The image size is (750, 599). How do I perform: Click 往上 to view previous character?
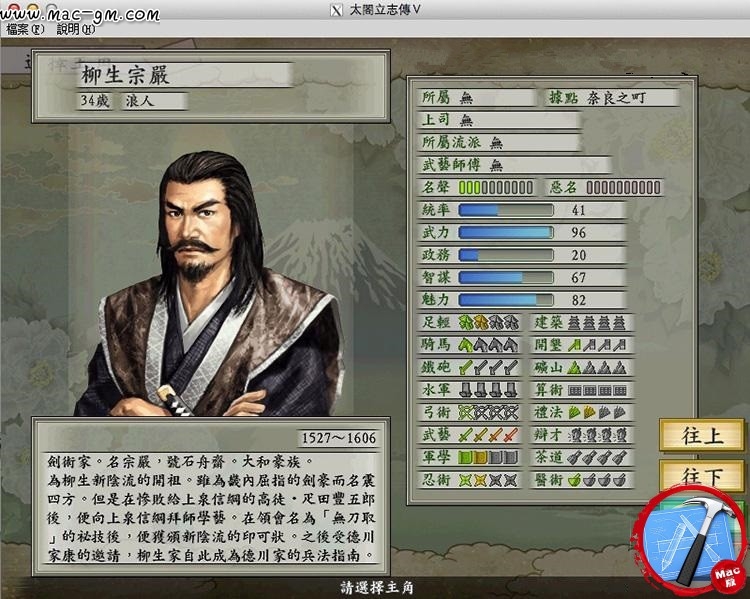pyautogui.click(x=702, y=435)
